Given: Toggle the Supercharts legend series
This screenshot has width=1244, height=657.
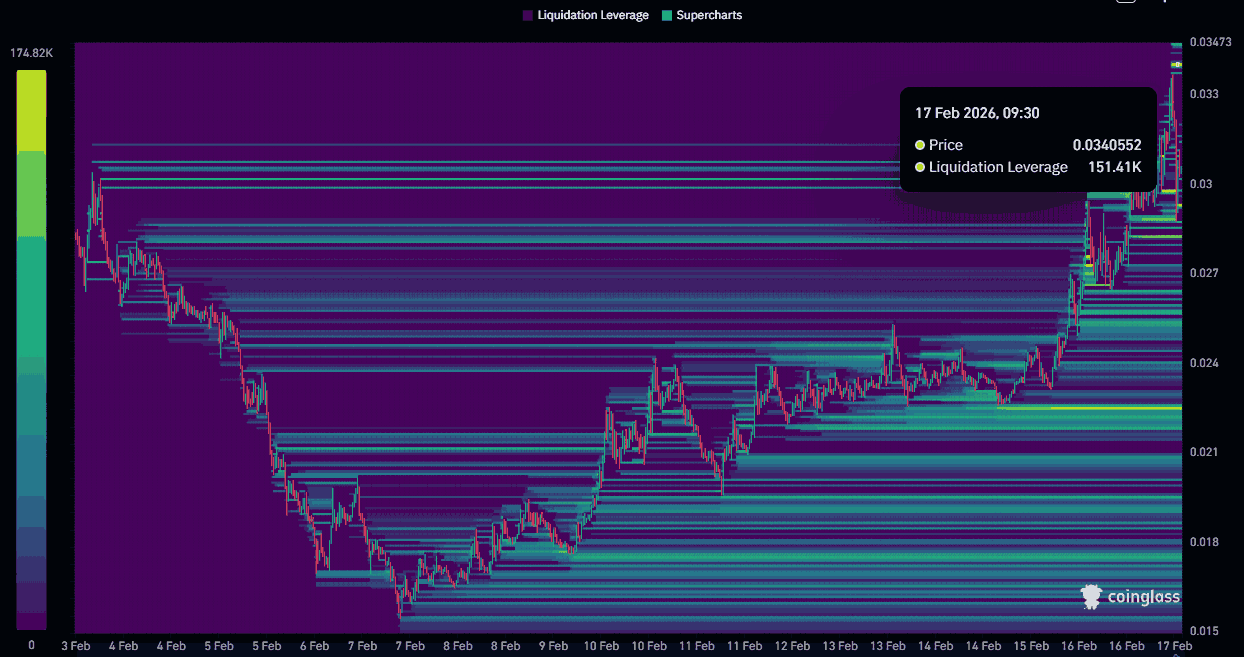Looking at the screenshot, I should [x=702, y=15].
